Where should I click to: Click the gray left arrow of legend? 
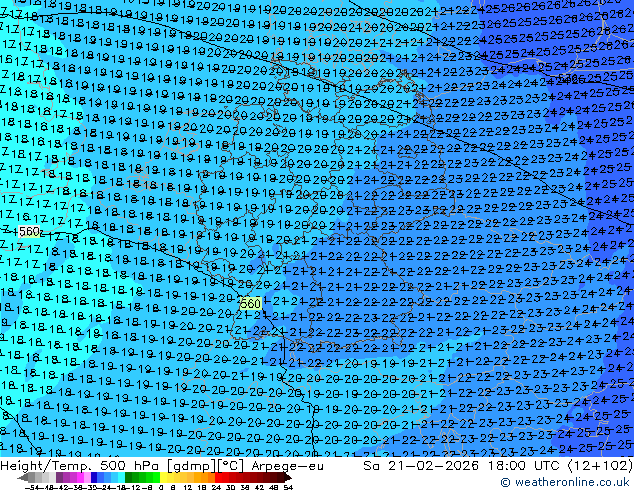(23, 477)
